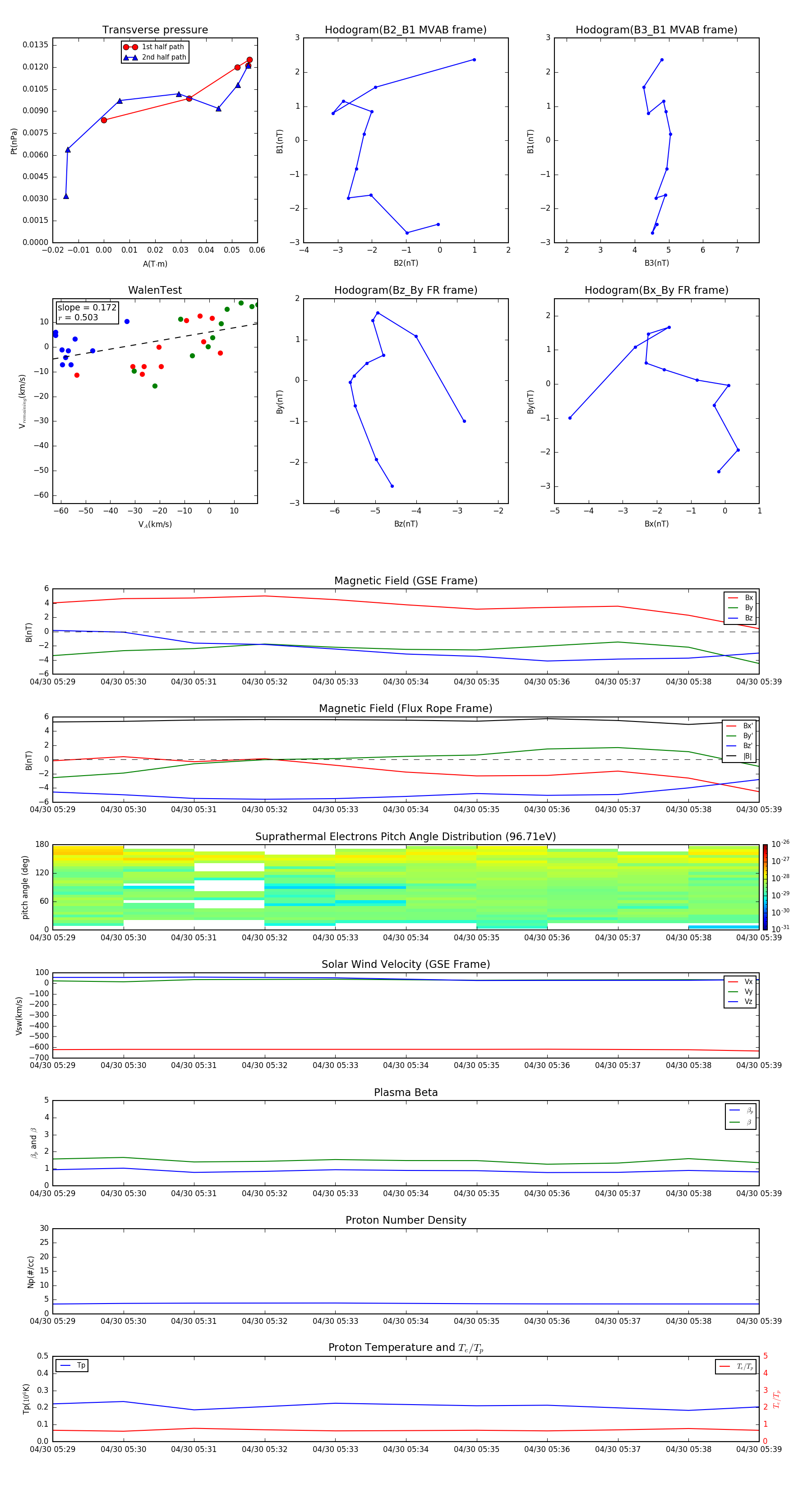Select the β entry in Plasma Beta legend
Screen dimensions: 812x1489
pos(741,1122)
